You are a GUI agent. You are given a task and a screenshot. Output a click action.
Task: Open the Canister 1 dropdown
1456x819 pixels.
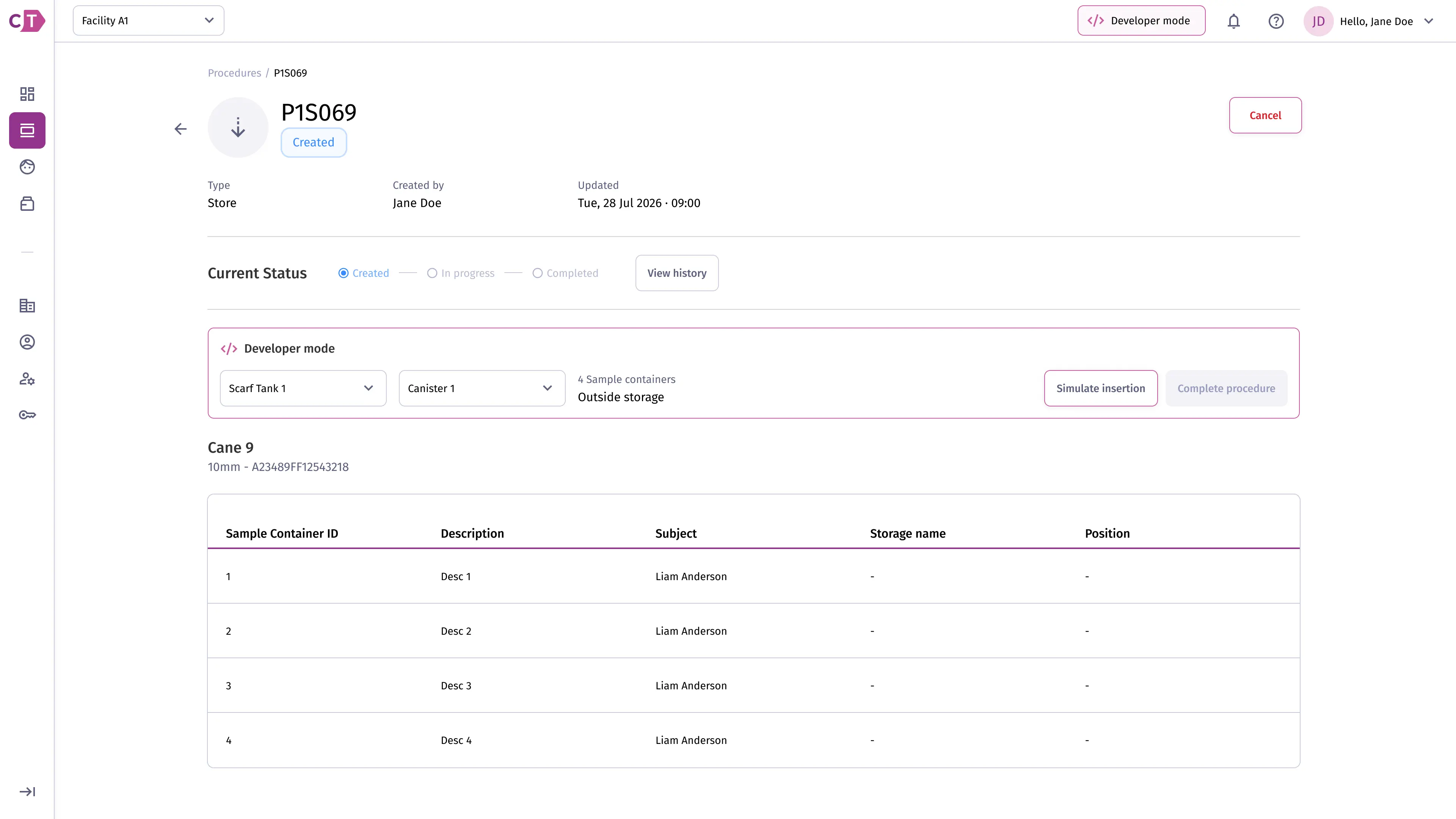(x=482, y=388)
